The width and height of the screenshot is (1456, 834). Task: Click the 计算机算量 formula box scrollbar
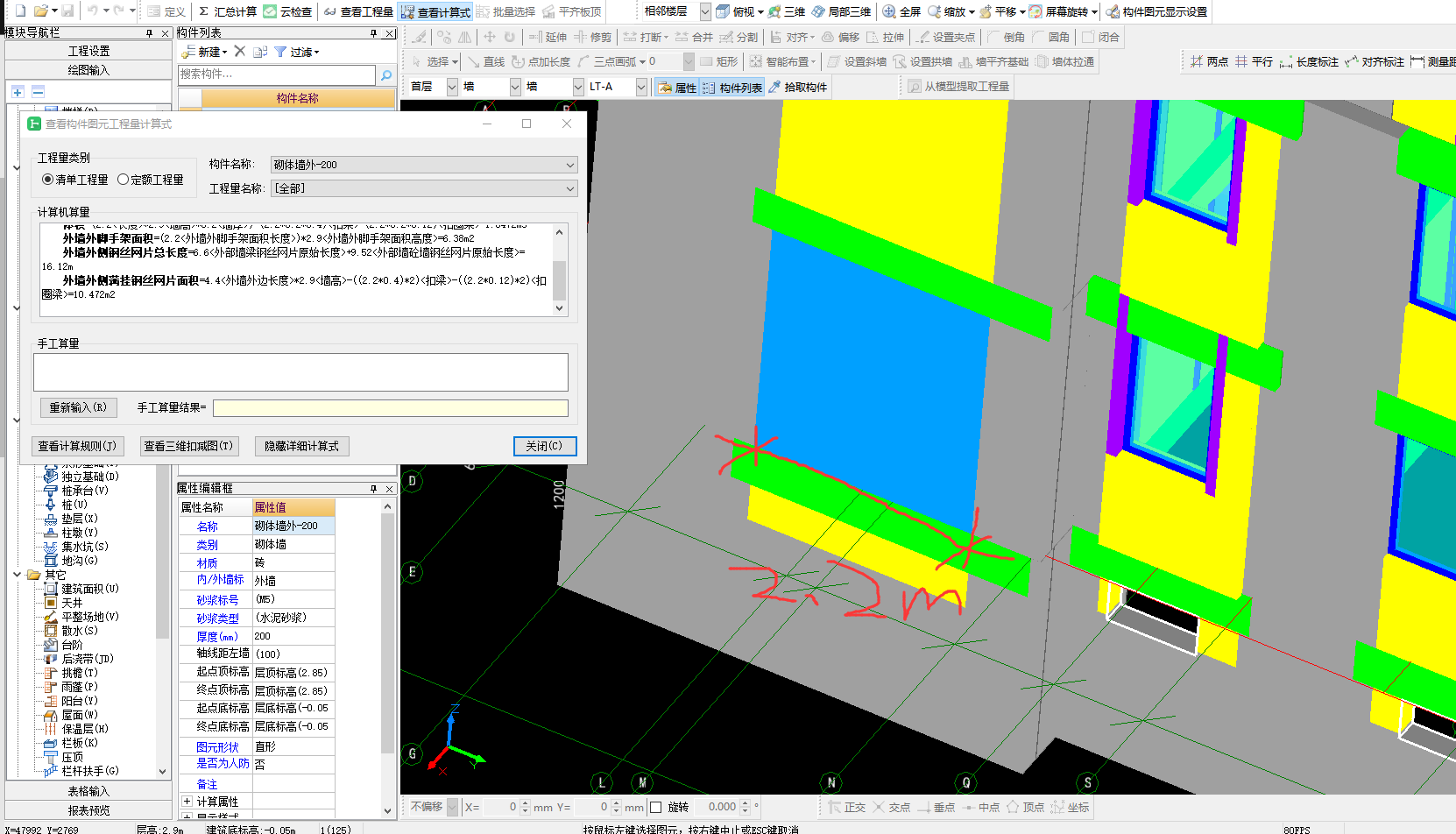(x=559, y=270)
